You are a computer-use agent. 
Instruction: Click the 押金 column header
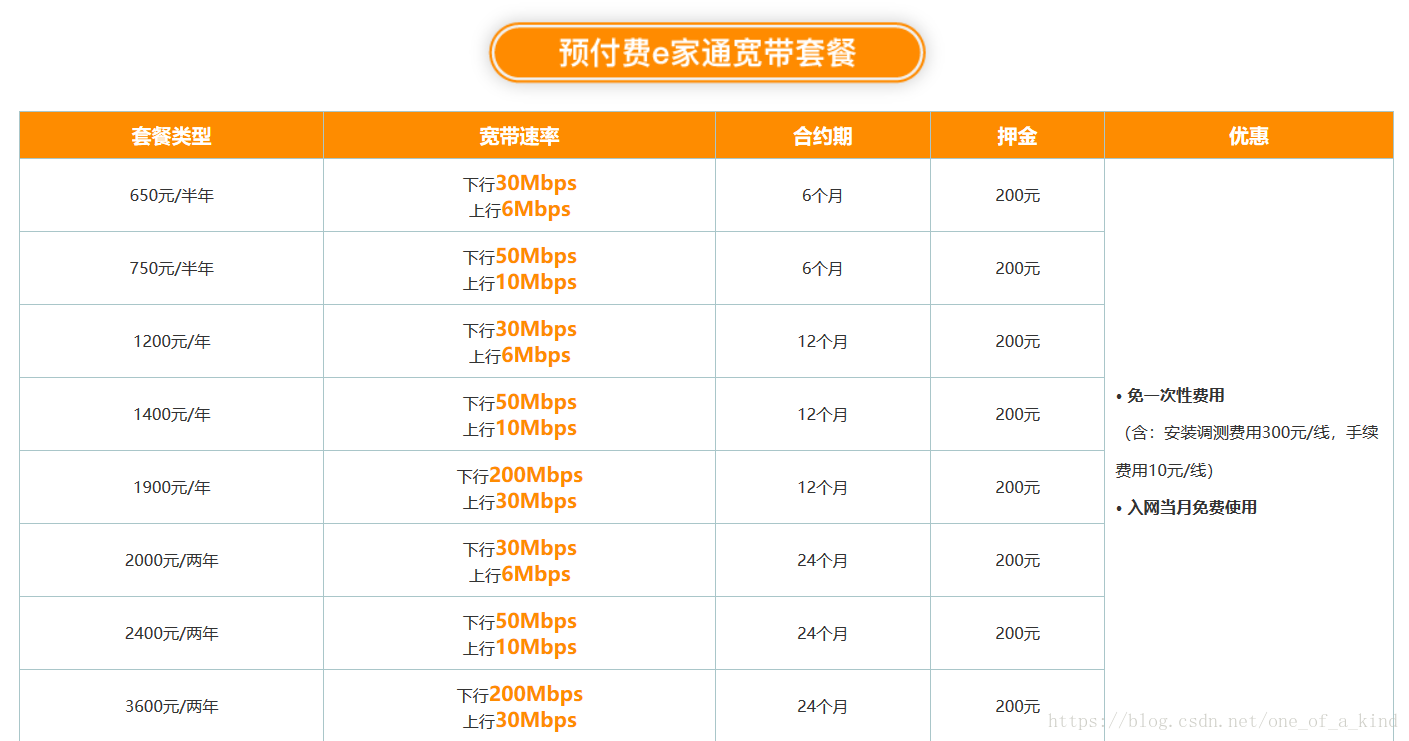[x=1017, y=135]
